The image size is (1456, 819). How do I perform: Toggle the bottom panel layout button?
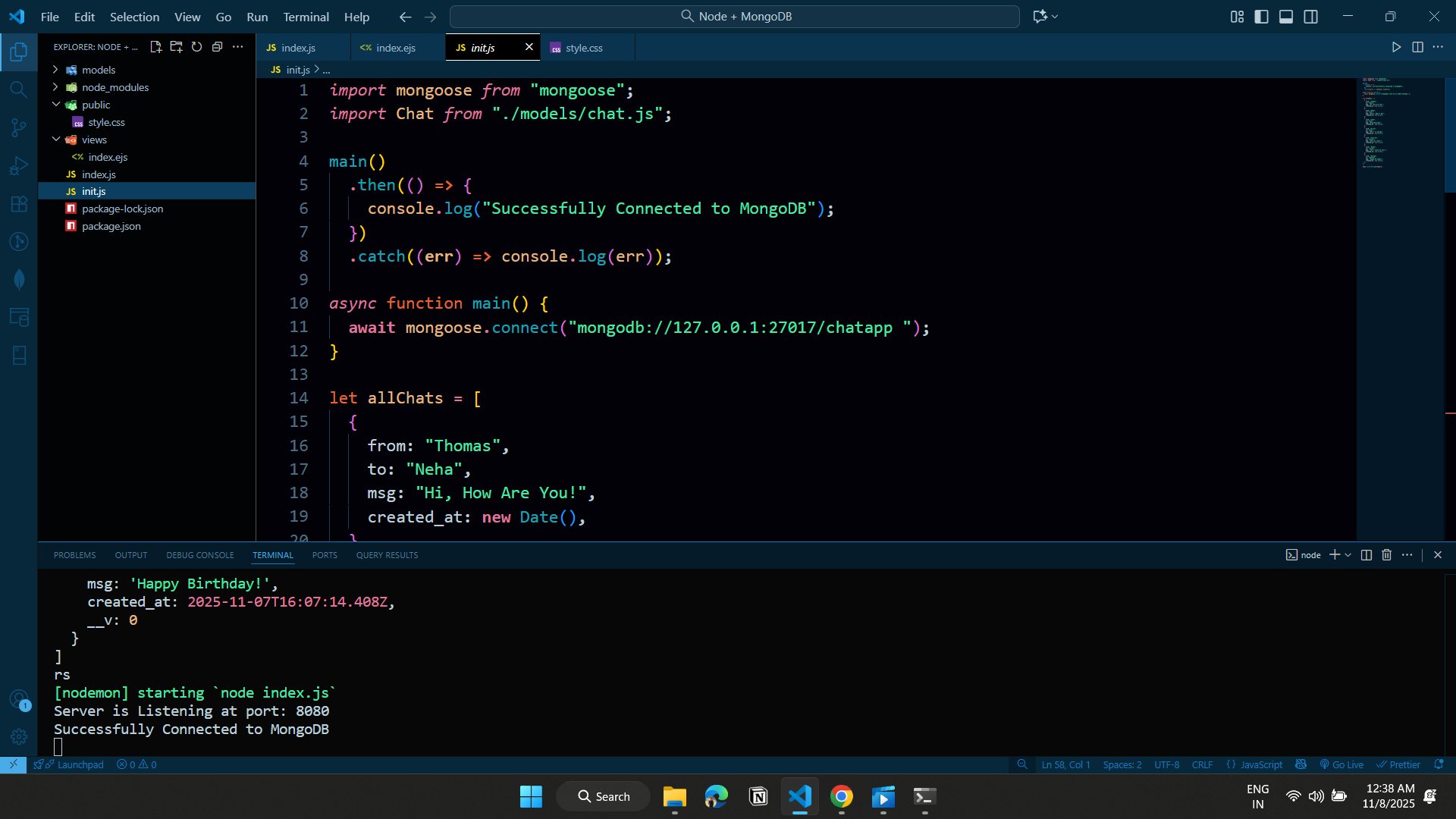coord(1286,17)
